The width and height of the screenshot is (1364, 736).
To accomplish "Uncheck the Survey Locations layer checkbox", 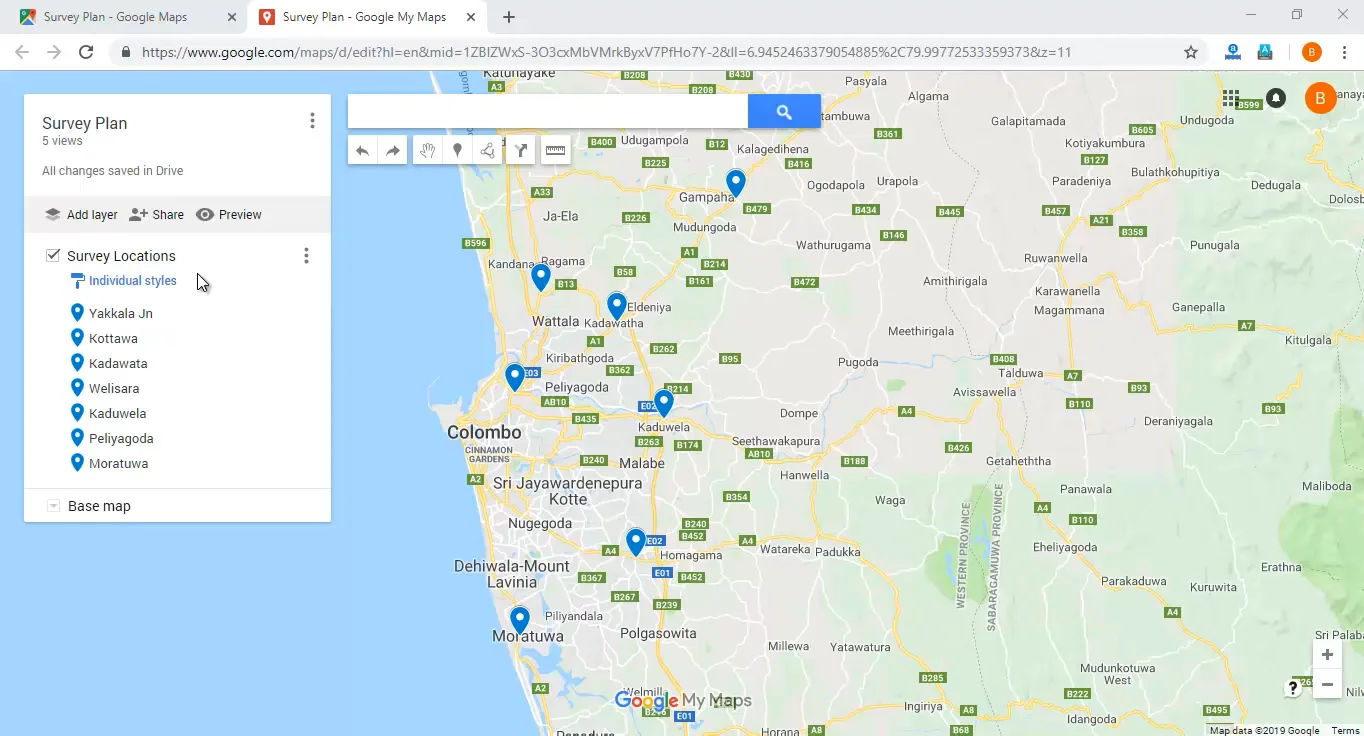I will click(x=53, y=255).
